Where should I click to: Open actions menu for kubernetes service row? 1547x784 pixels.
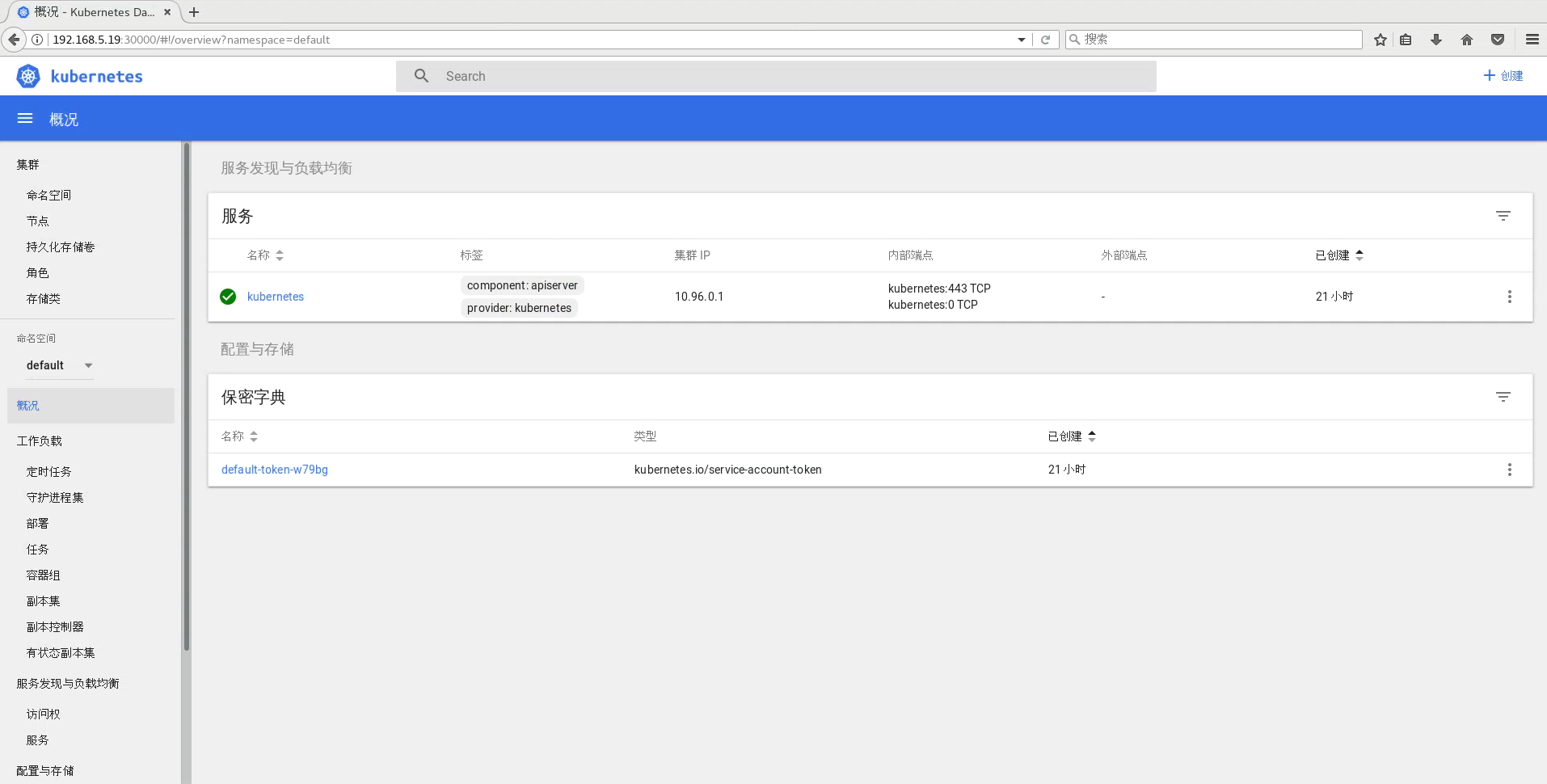pyautogui.click(x=1509, y=297)
